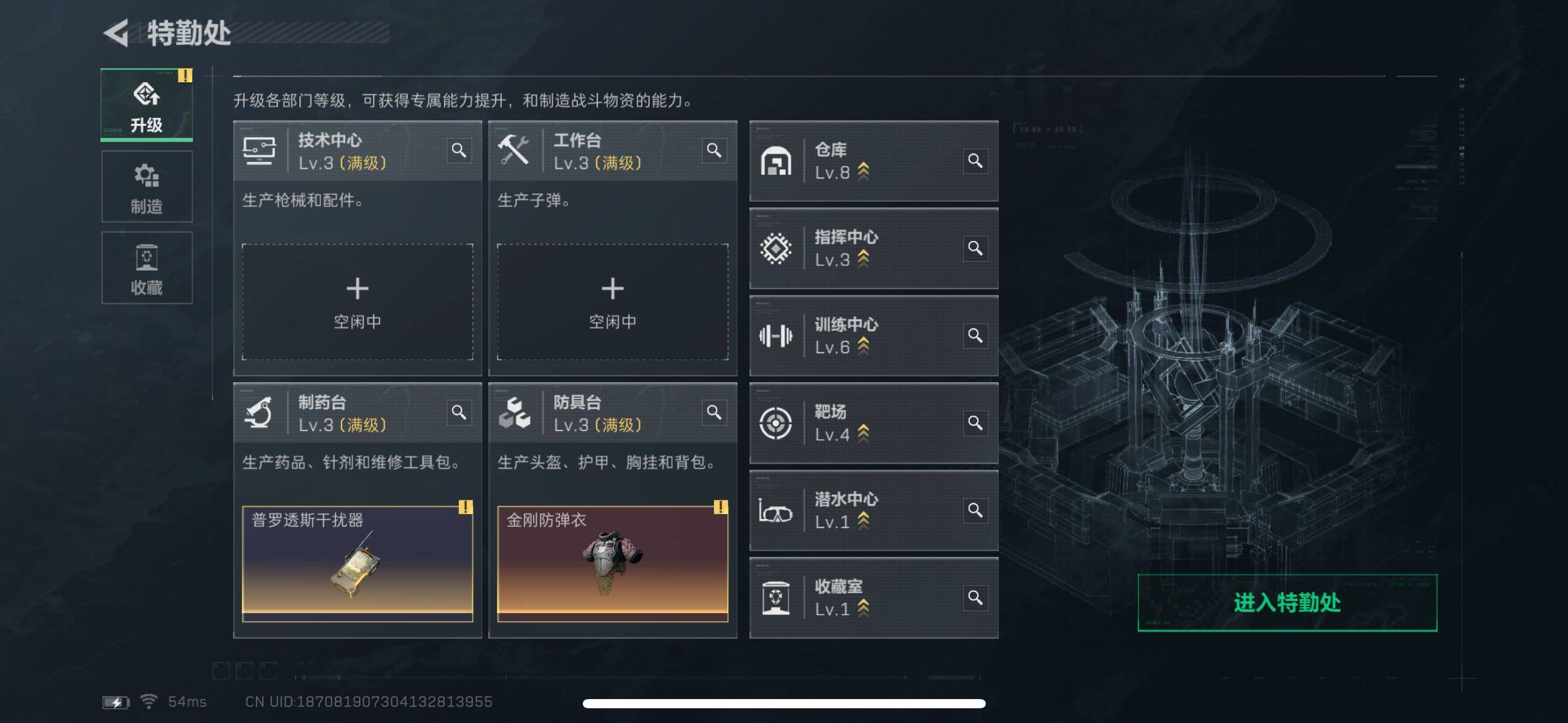This screenshot has width=1568, height=723.
Task: Select the 升级 tab
Action: pos(147,105)
